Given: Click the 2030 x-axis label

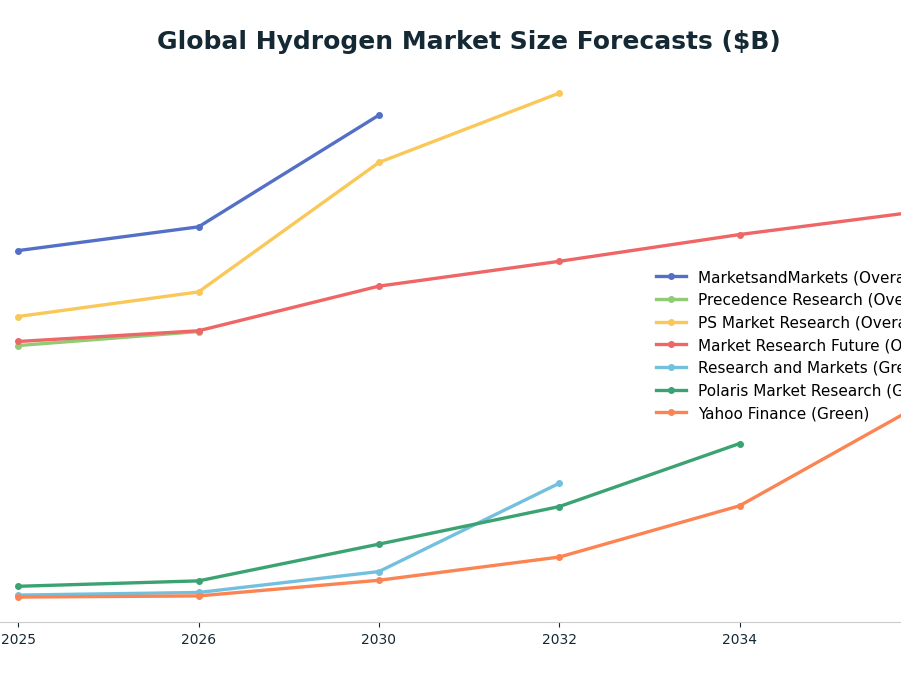Looking at the screenshot, I should pos(379,639).
